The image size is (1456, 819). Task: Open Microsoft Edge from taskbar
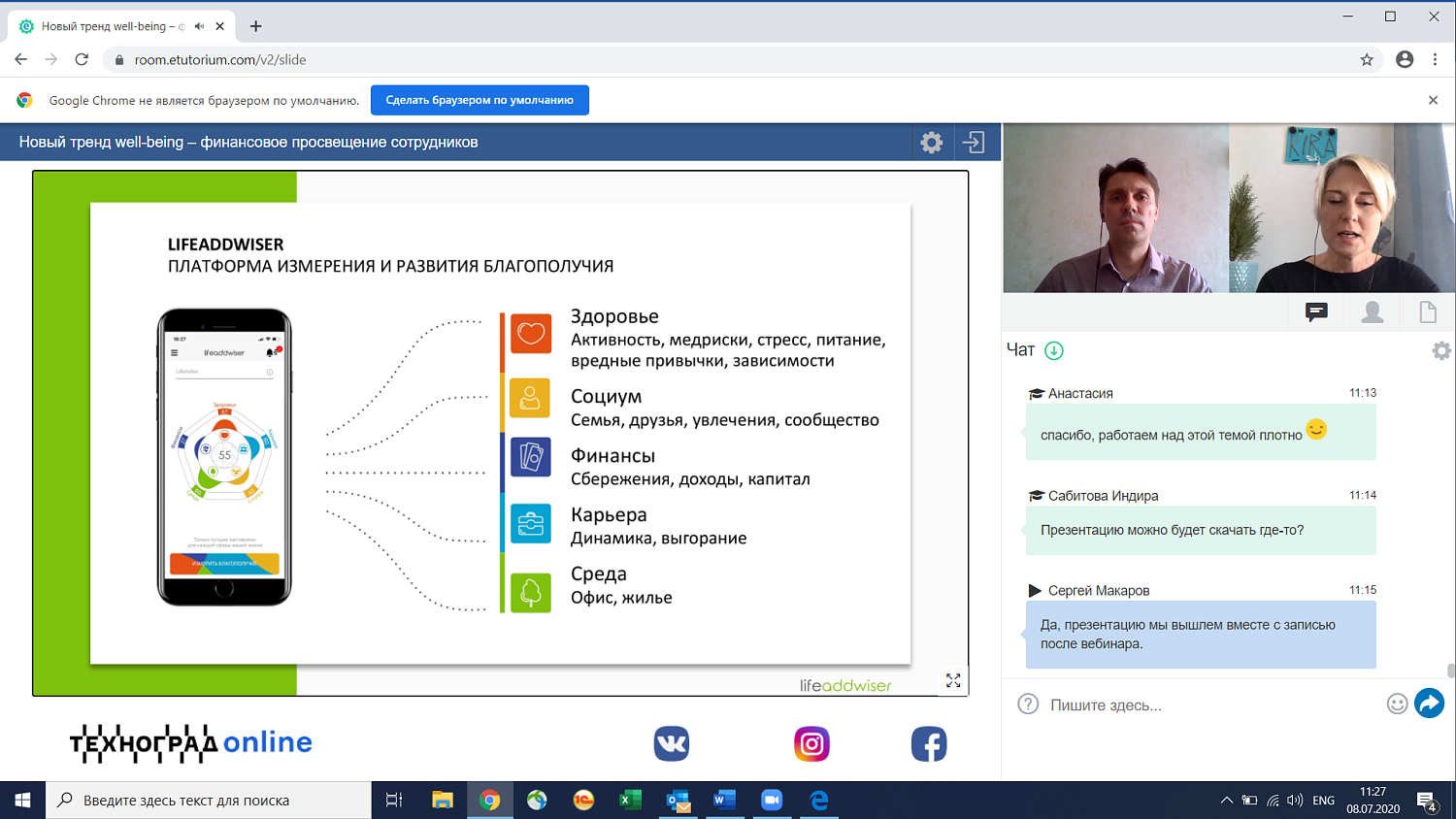click(x=819, y=801)
